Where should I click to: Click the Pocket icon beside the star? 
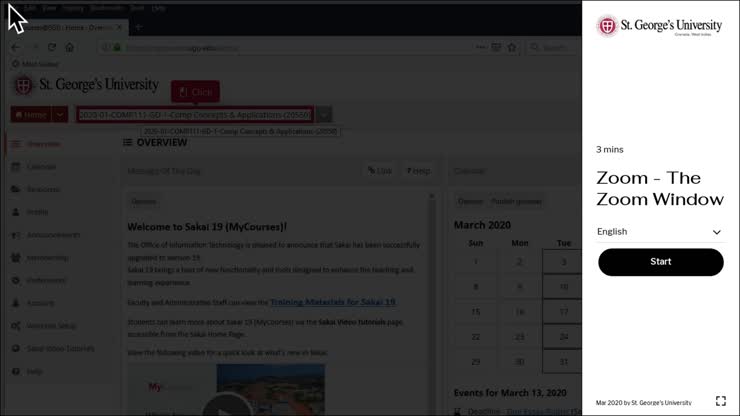[496, 47]
